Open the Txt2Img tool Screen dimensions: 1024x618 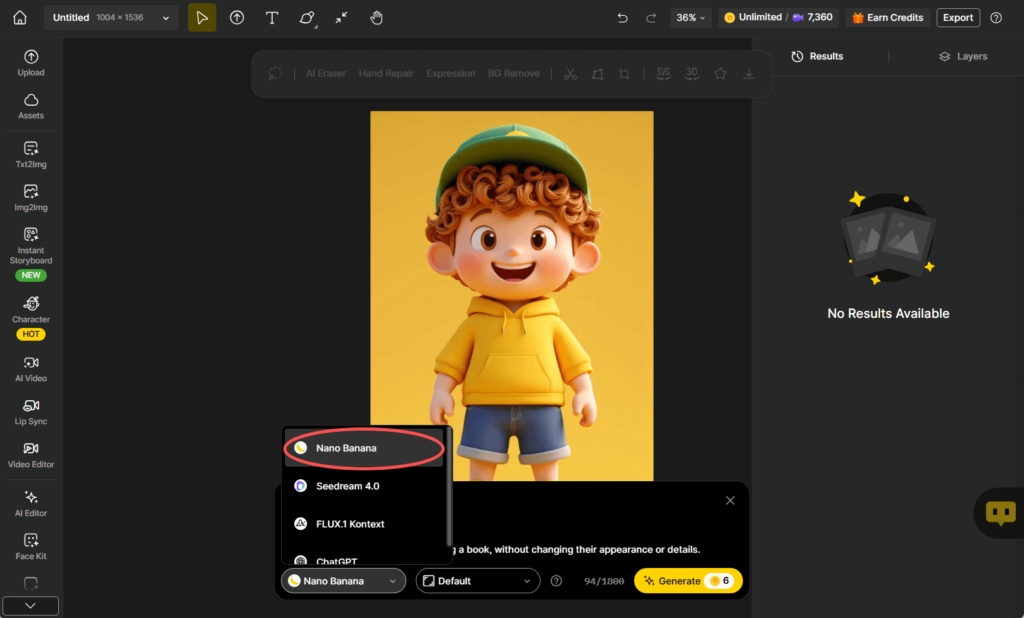click(31, 154)
